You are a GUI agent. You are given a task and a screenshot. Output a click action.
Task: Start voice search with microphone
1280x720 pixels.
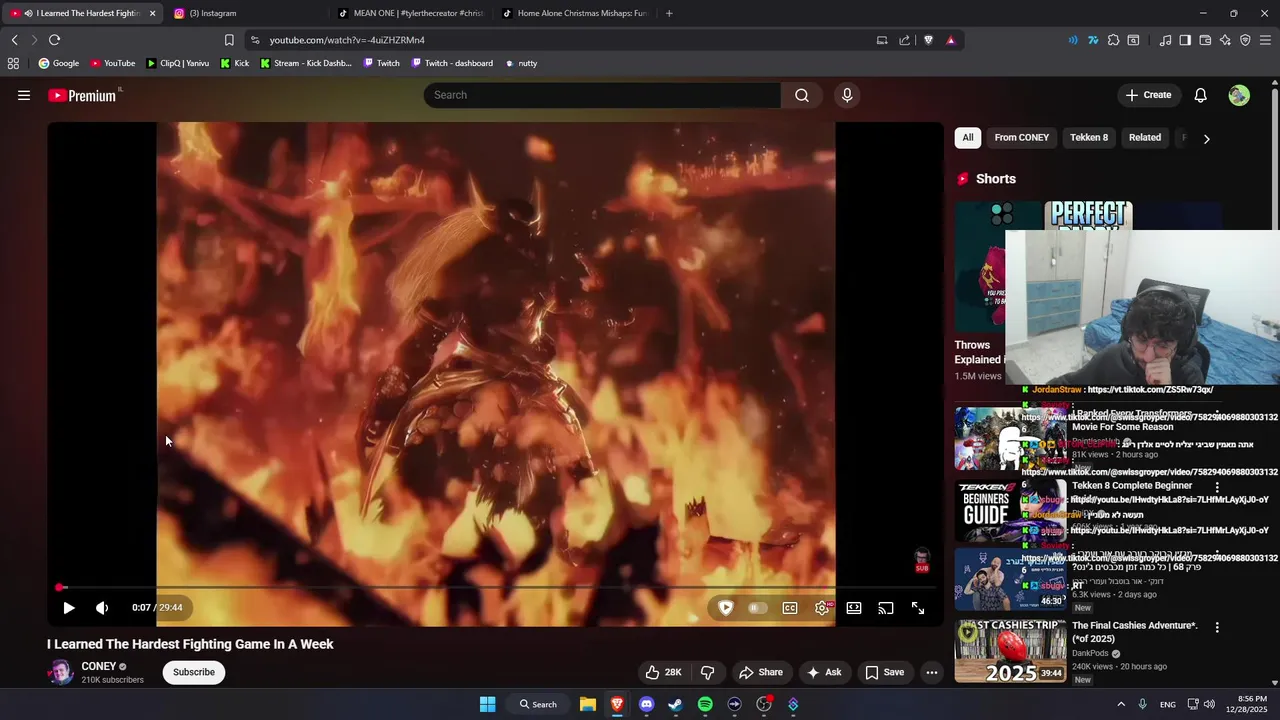847,95
